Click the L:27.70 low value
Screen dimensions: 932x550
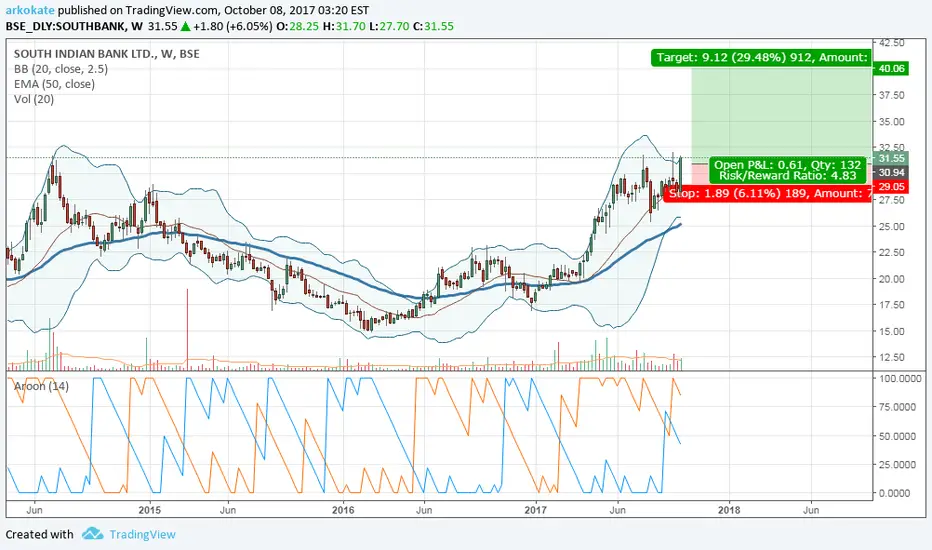389,26
